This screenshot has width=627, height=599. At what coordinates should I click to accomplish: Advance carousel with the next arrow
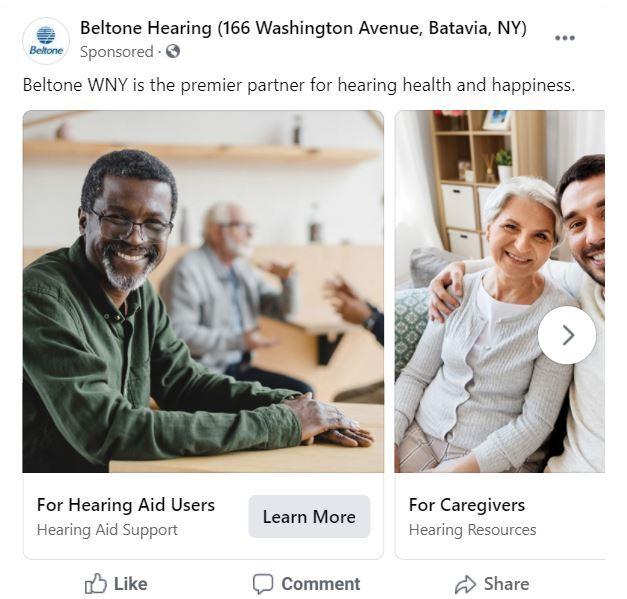click(x=567, y=335)
